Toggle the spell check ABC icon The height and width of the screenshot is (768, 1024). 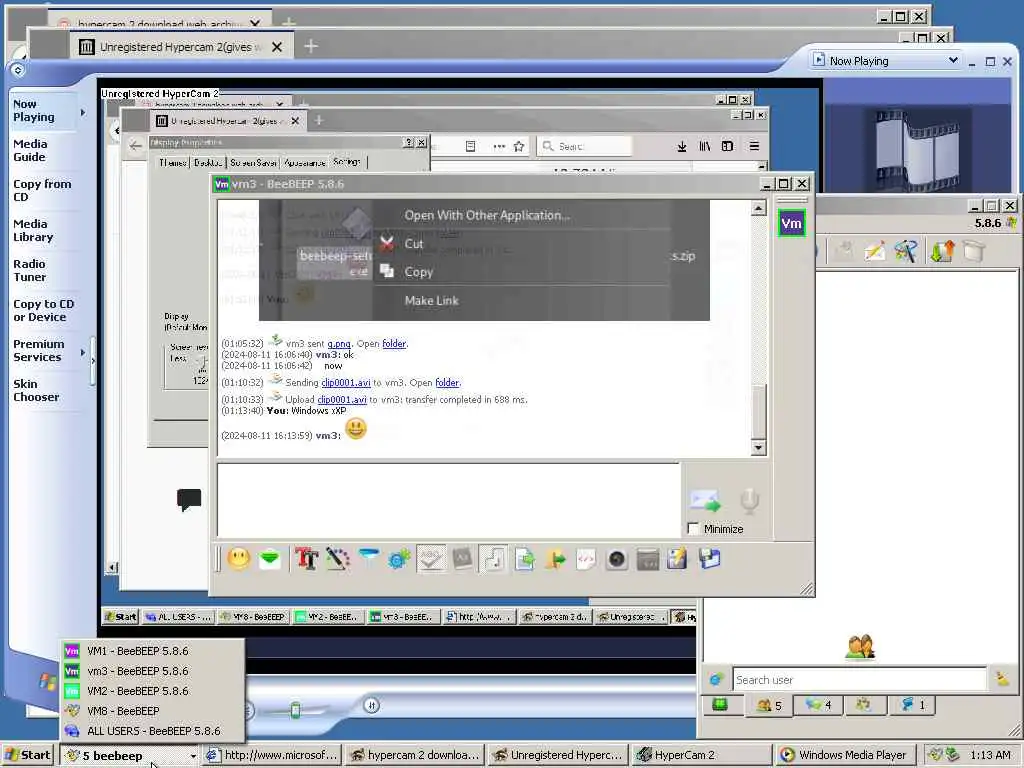[430, 559]
